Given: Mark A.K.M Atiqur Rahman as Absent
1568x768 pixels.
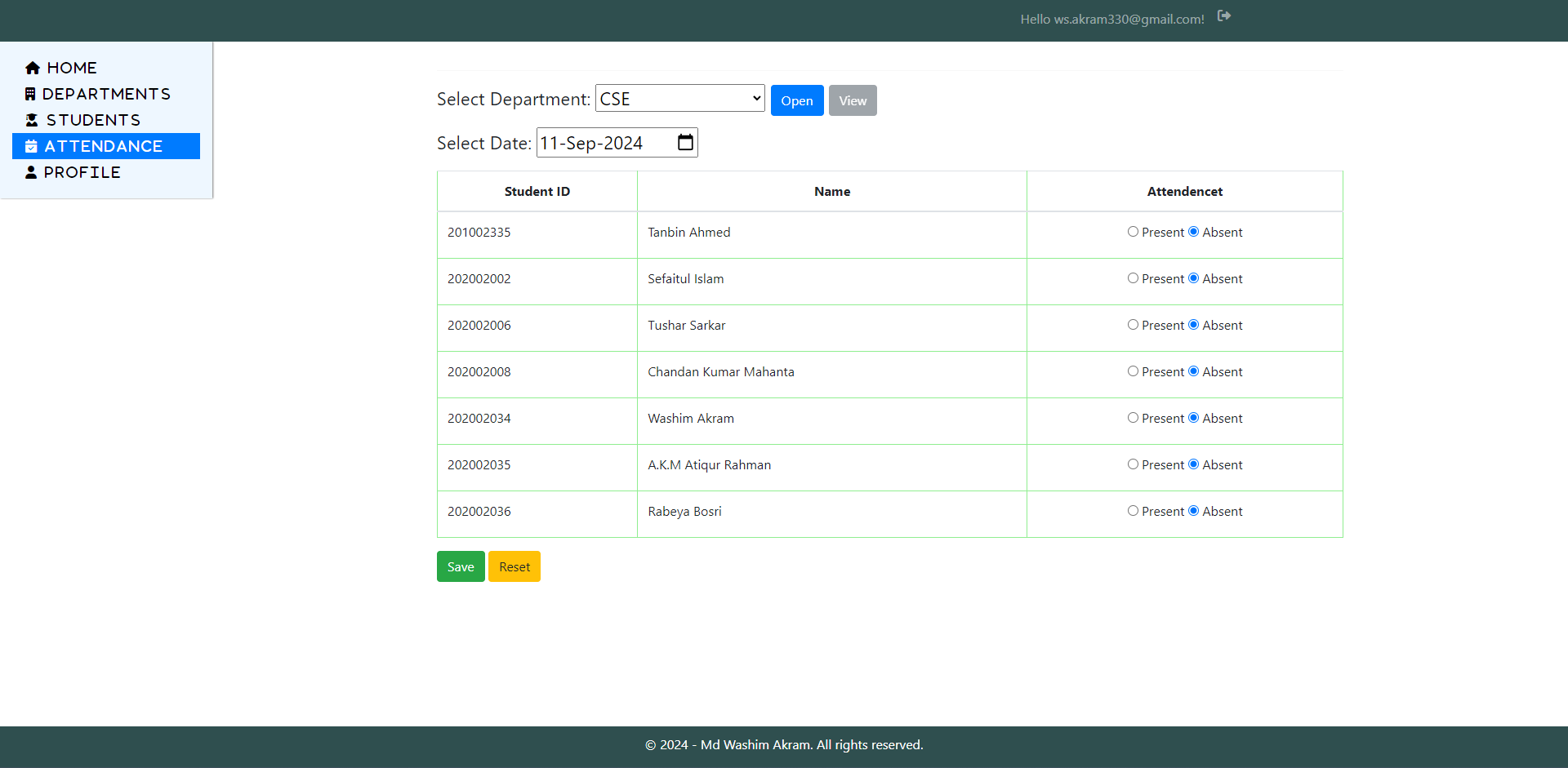Looking at the screenshot, I should click(1193, 464).
